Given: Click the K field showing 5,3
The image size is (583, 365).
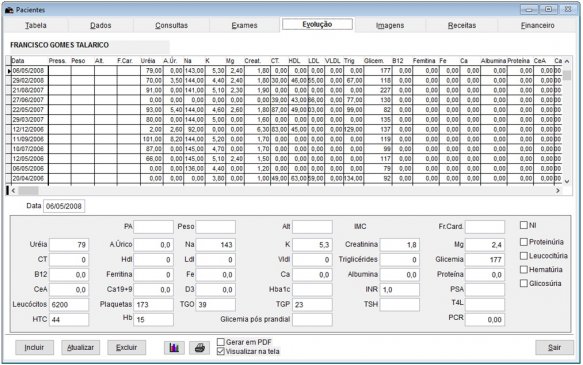Looking at the screenshot, I should point(312,245).
